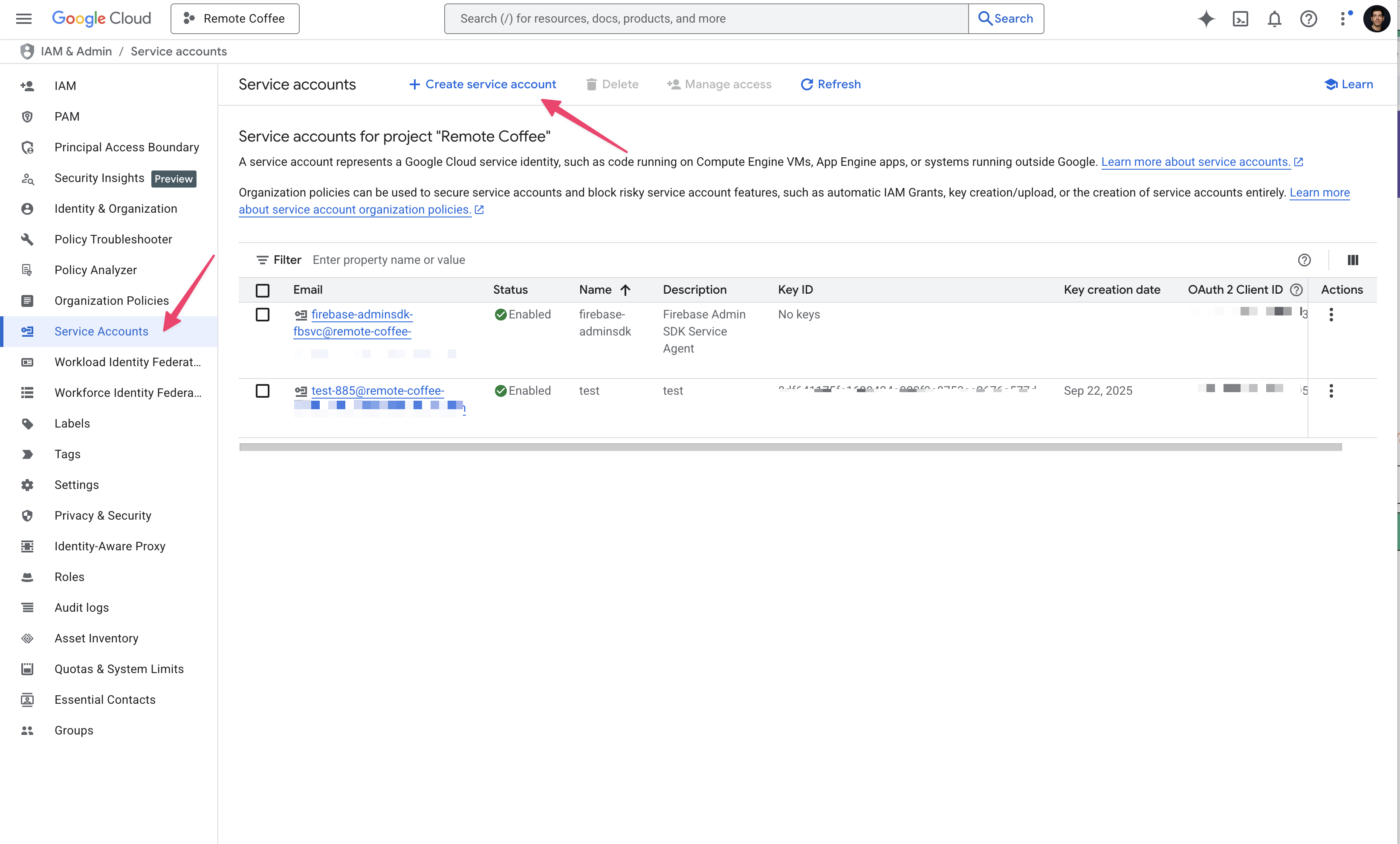1400x844 pixels.
Task: Select the test-885 account checkbox
Action: [263, 391]
